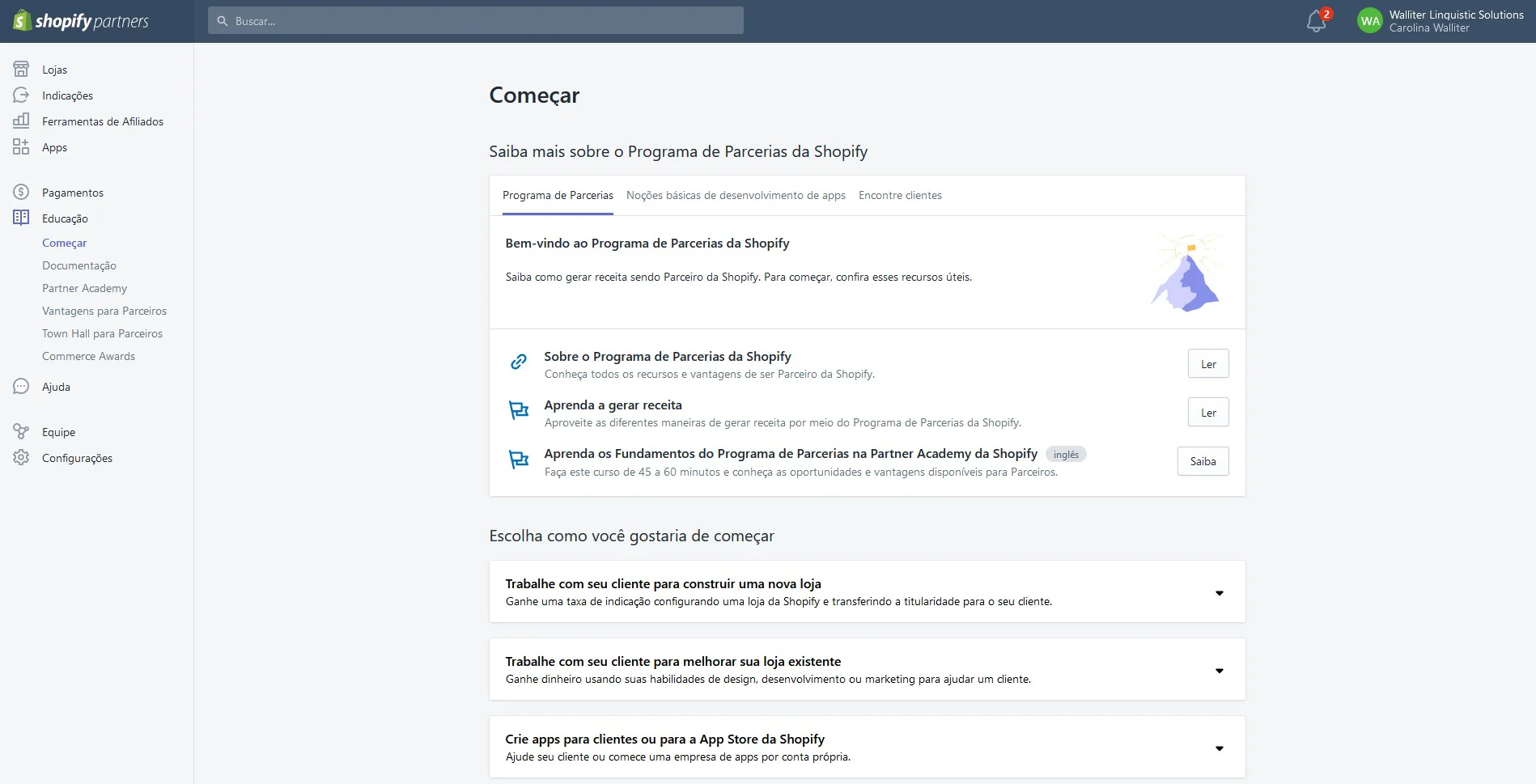Click the Configurações gear icon
The image size is (1536, 784).
(x=21, y=457)
